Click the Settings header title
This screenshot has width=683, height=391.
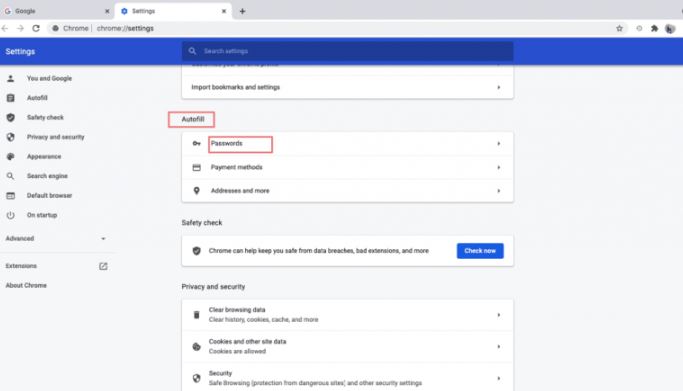point(20,51)
